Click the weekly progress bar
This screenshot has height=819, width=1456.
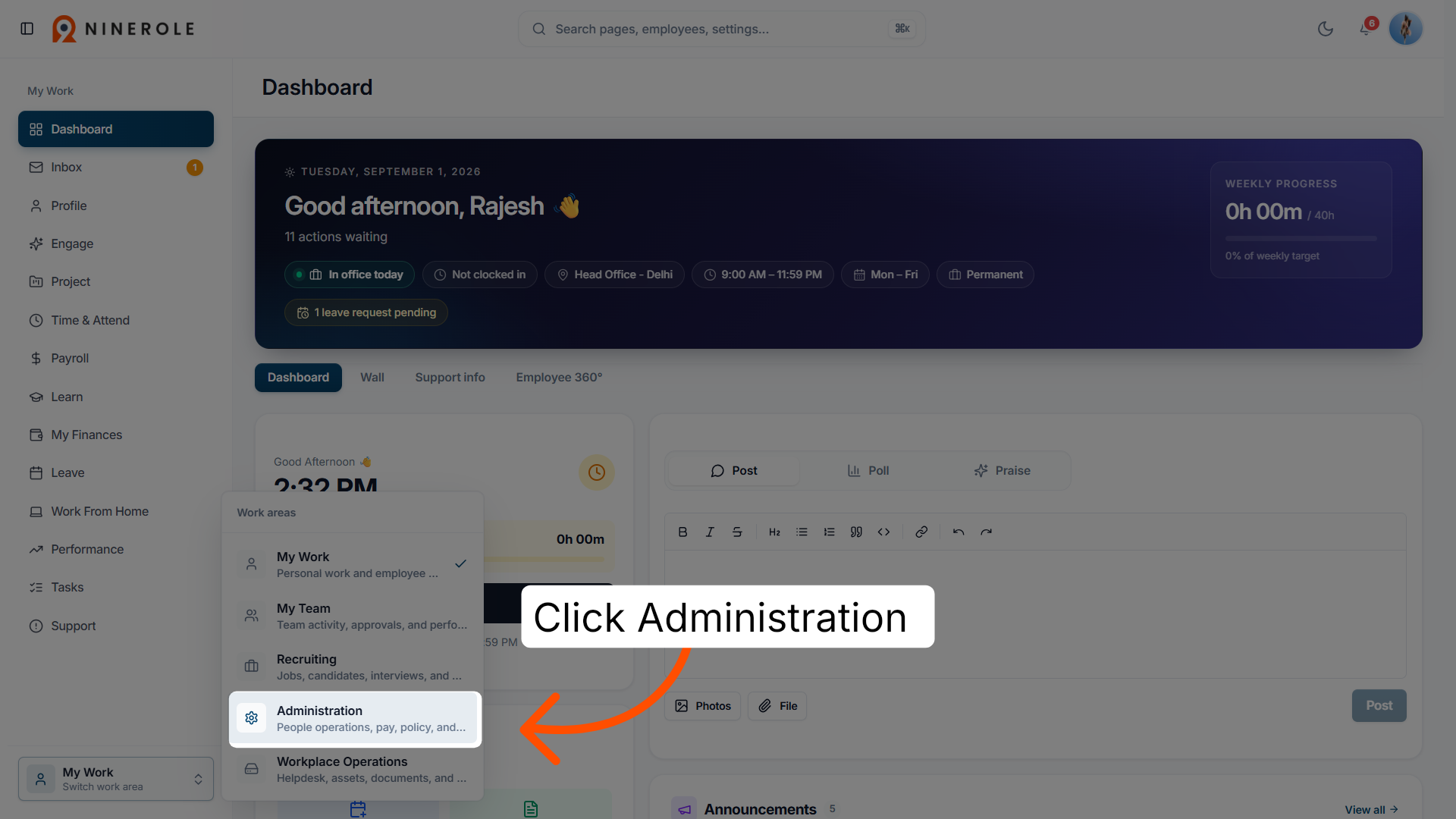[1301, 238]
